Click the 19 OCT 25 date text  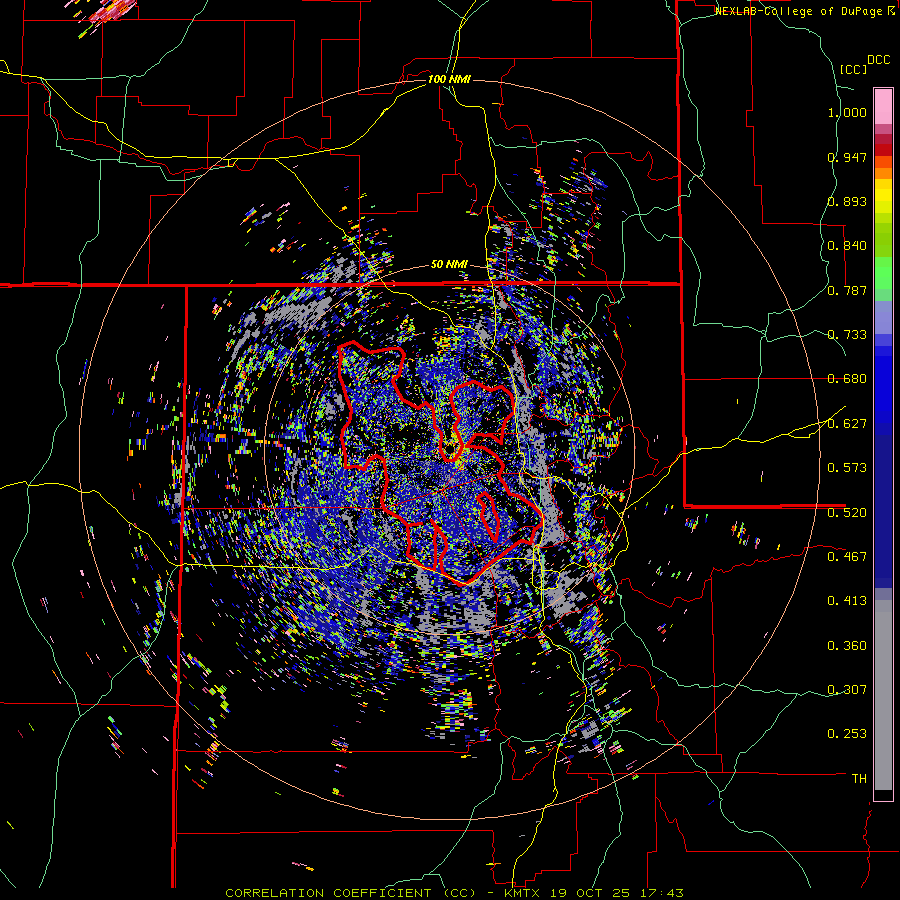pos(590,893)
